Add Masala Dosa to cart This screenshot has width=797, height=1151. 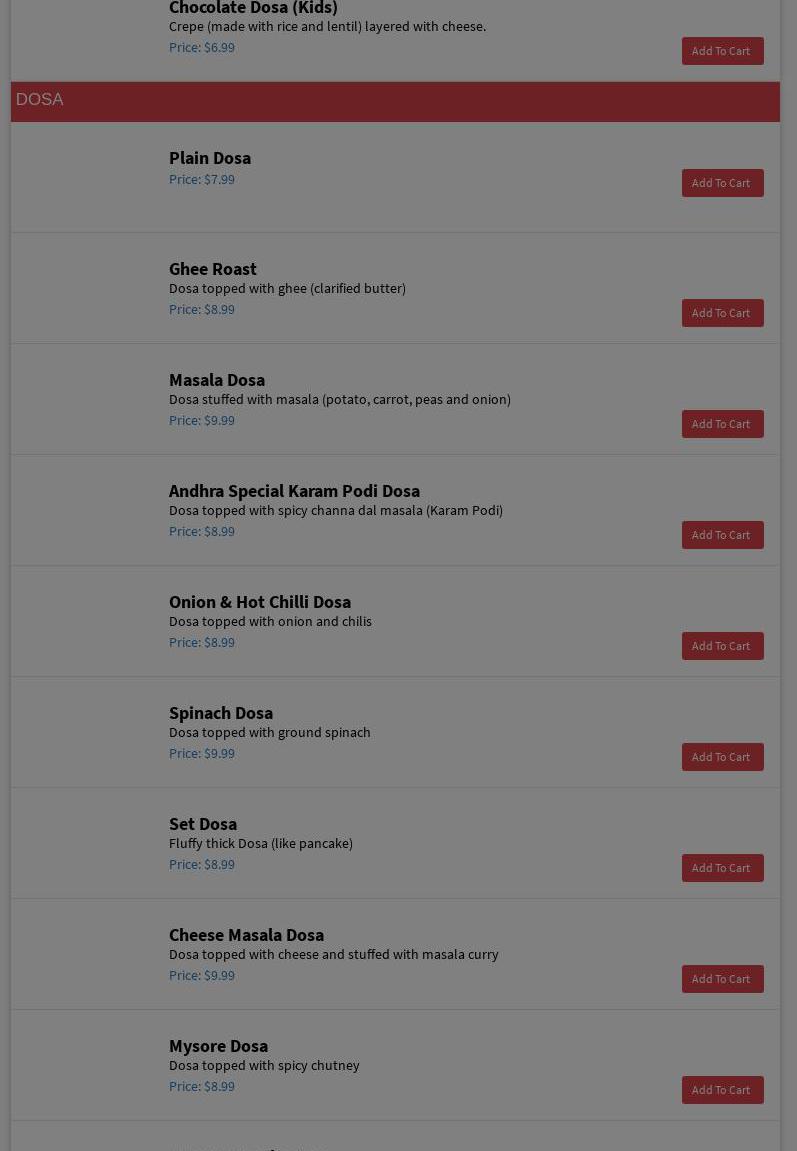click(722, 424)
